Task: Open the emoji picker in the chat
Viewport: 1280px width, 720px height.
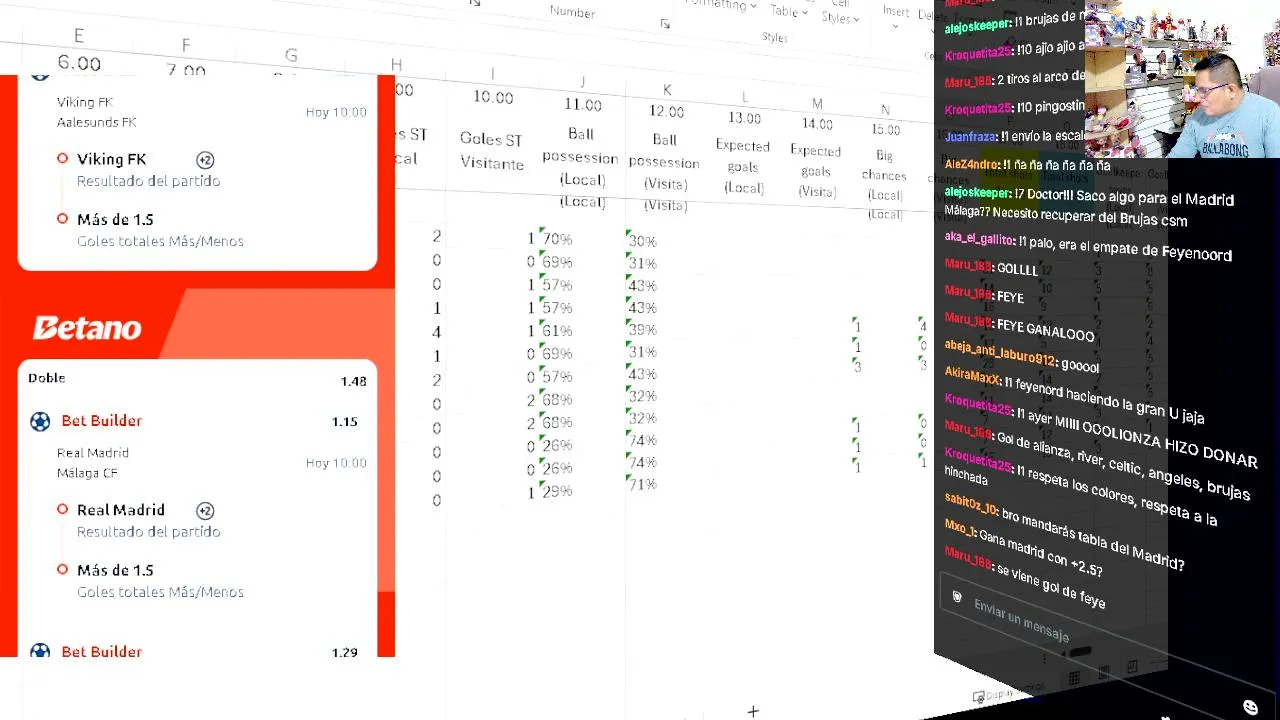Action: 1250,707
